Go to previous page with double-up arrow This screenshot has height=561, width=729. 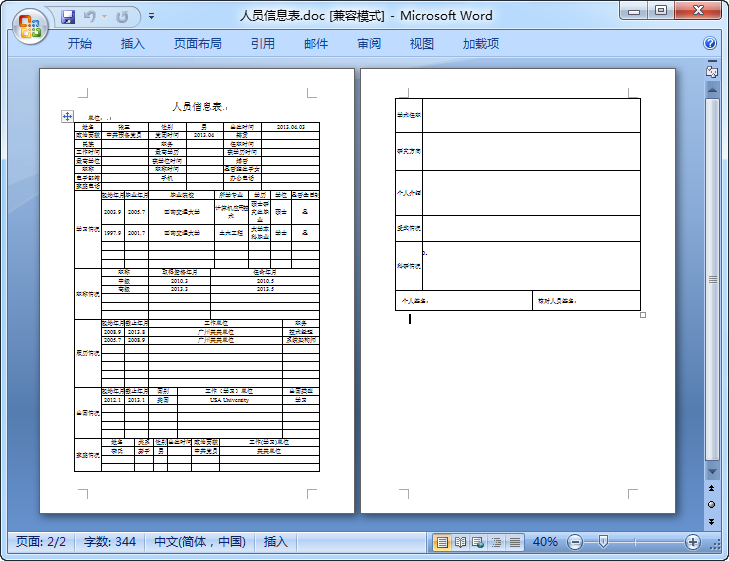point(712,488)
